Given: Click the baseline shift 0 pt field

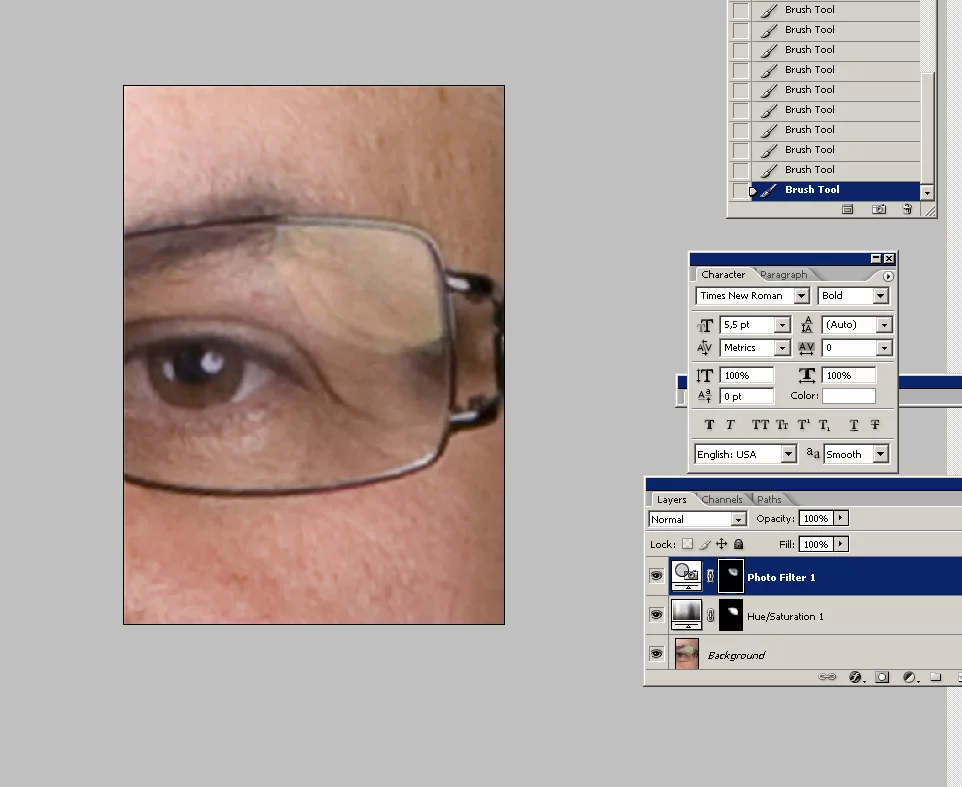Looking at the screenshot, I should 747,396.
